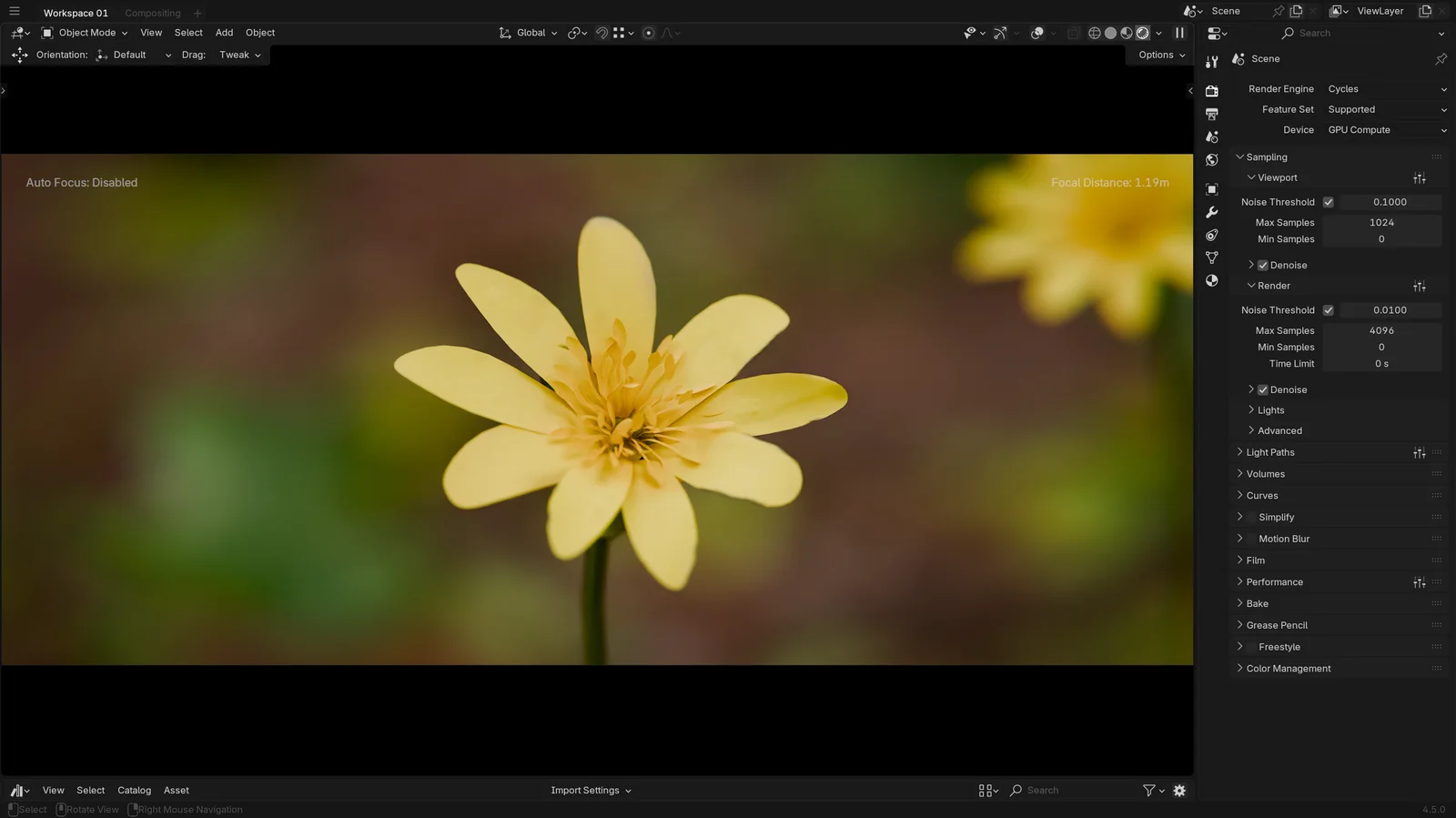Click the asset browser settings gear
The height and width of the screenshot is (818, 1456).
click(1179, 791)
